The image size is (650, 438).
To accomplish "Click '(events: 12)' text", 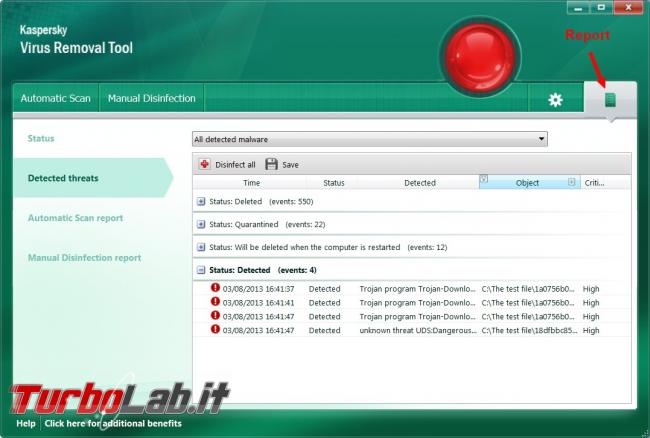I will click(x=427, y=247).
